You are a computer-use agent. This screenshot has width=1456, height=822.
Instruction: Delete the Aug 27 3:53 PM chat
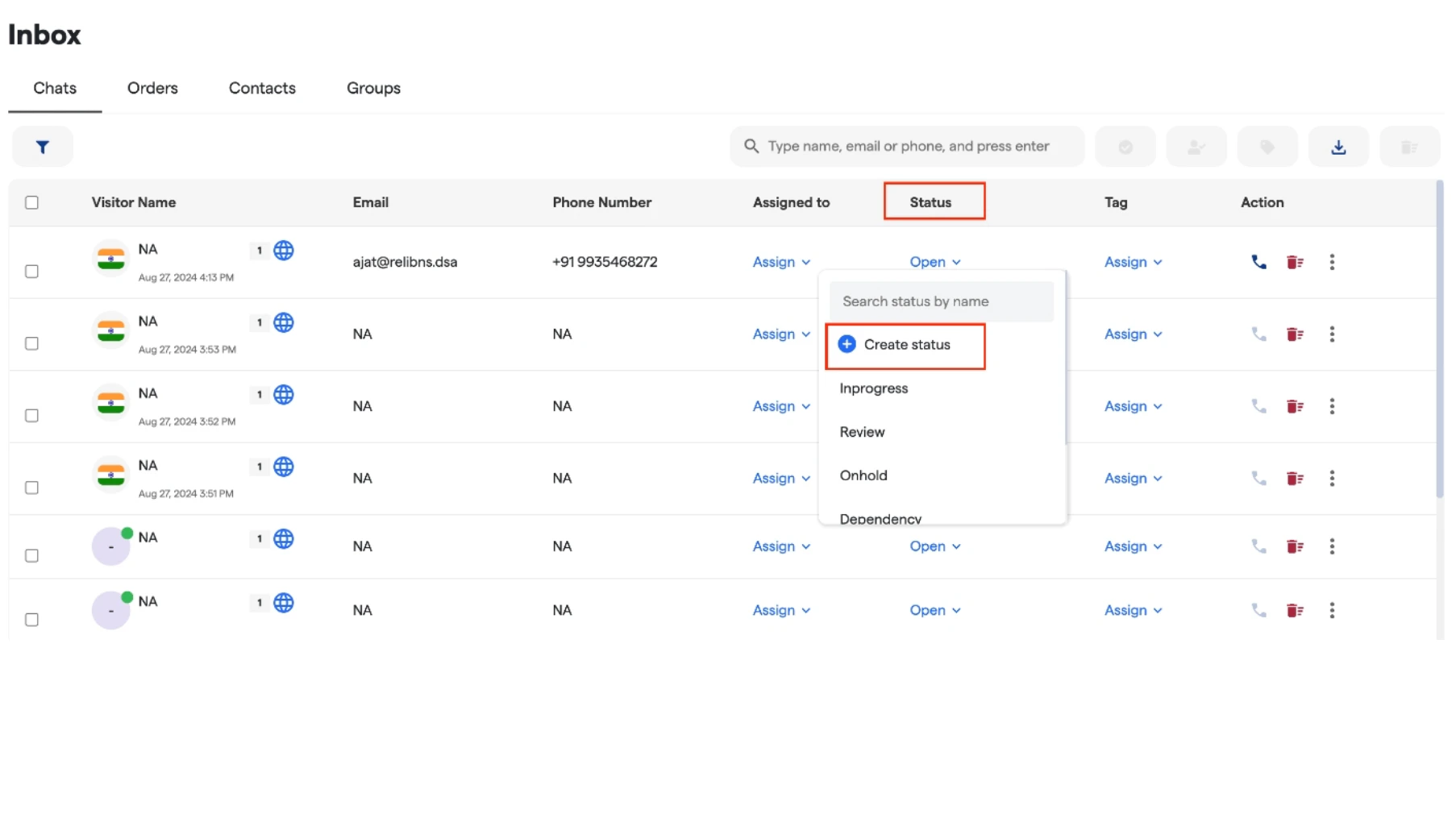pyautogui.click(x=1295, y=334)
